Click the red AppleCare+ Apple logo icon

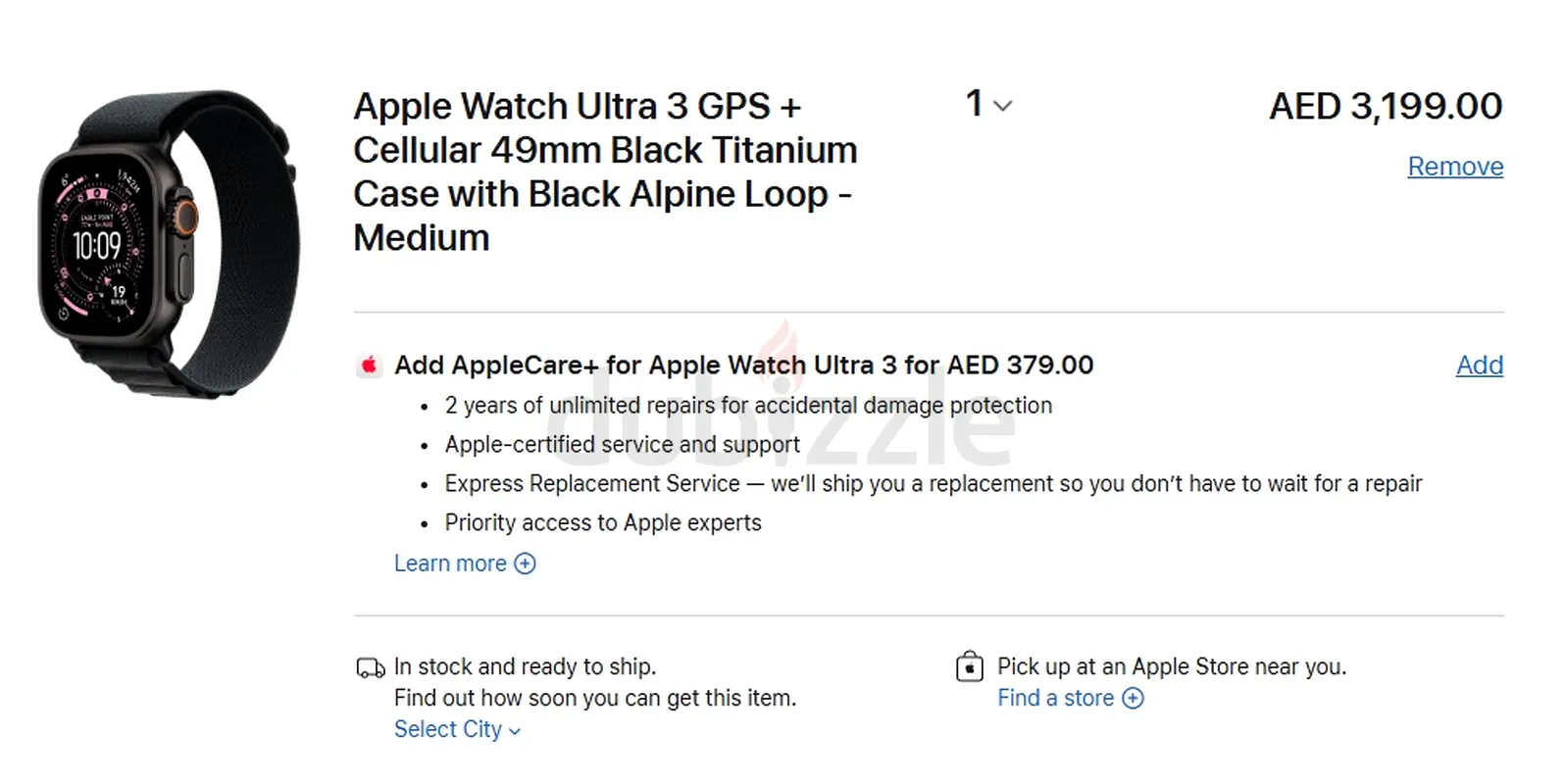click(x=369, y=366)
